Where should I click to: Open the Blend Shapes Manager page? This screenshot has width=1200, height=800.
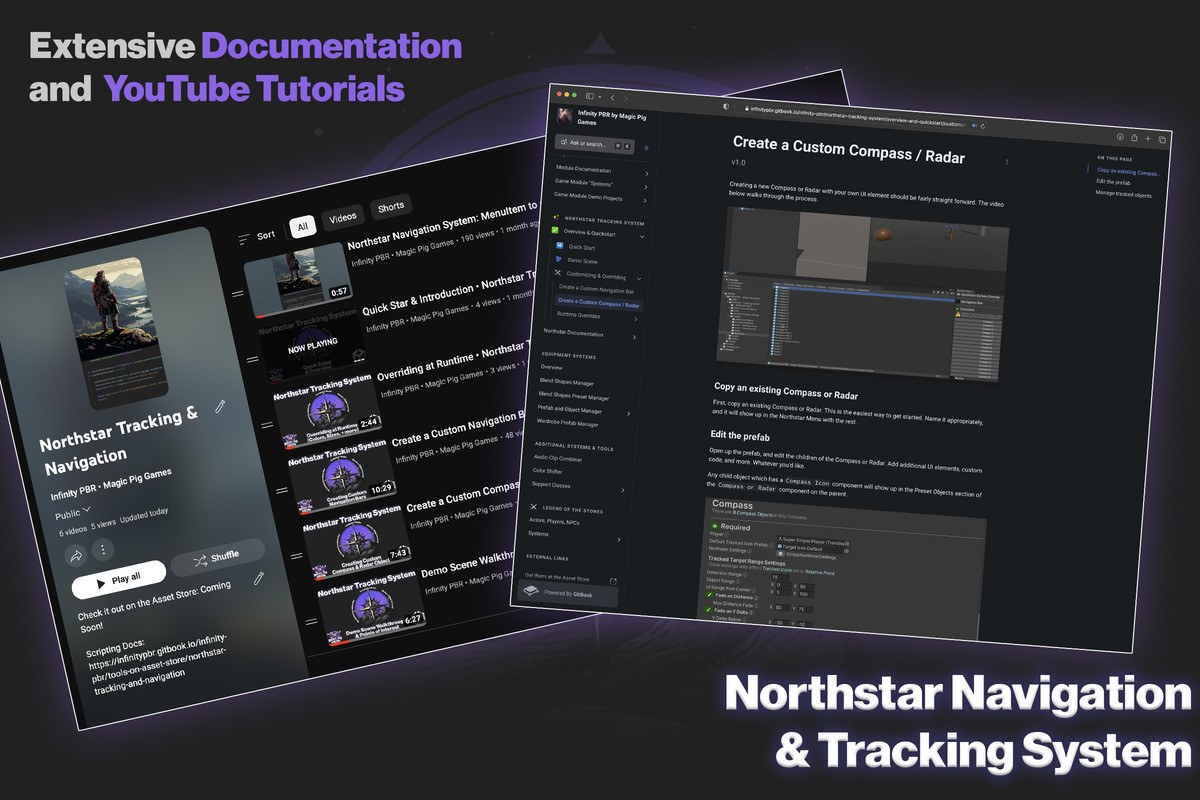(568, 382)
